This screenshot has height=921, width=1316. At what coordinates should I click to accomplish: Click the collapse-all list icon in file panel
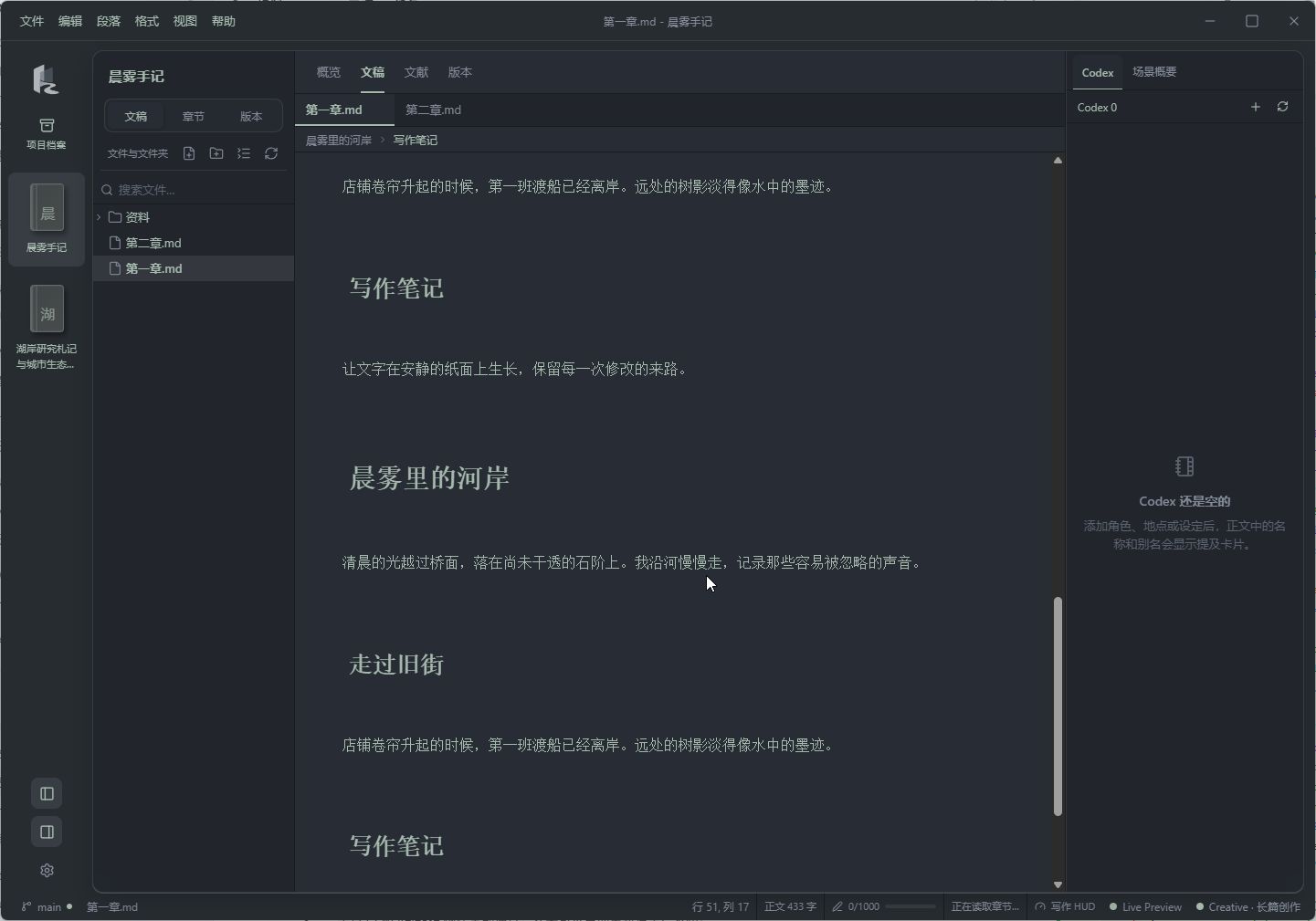pyautogui.click(x=244, y=153)
